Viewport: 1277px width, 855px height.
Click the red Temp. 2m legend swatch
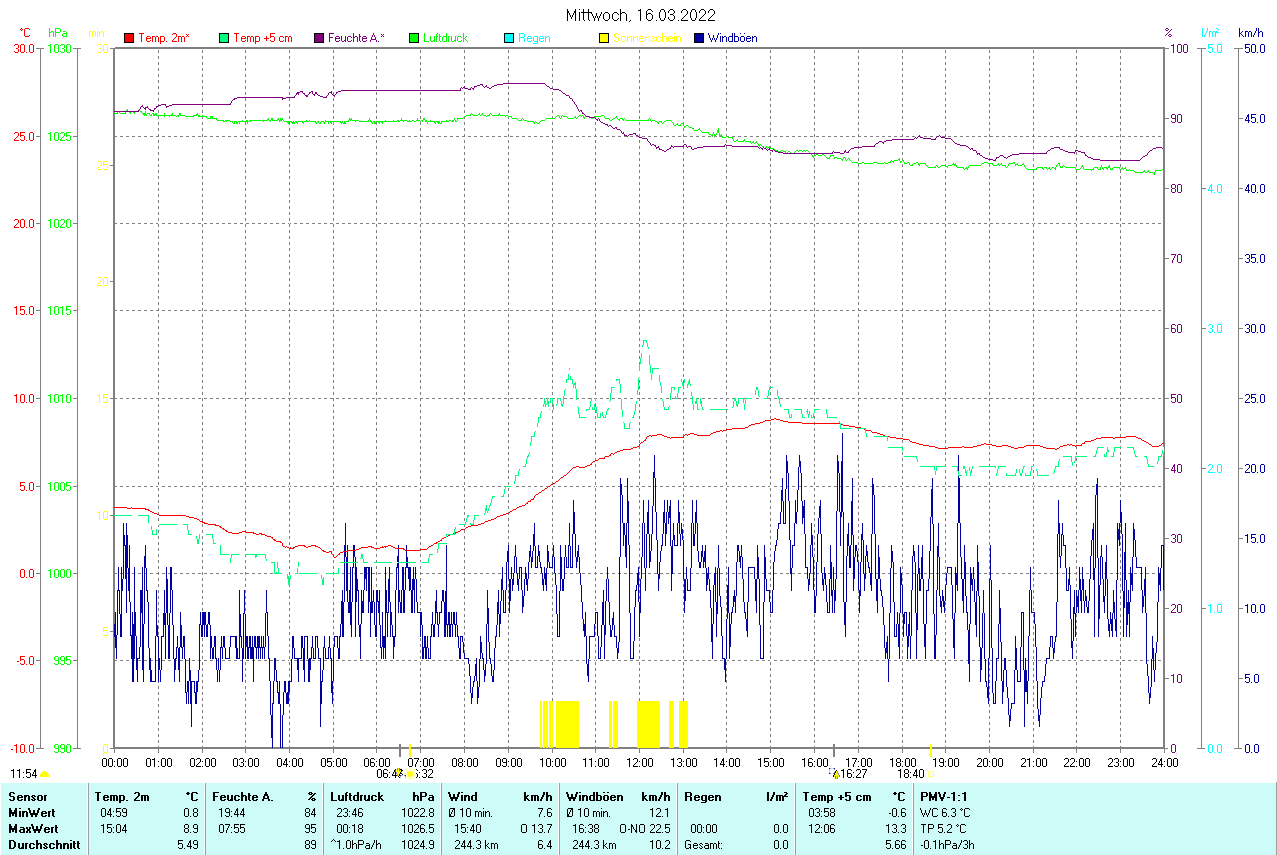point(129,38)
